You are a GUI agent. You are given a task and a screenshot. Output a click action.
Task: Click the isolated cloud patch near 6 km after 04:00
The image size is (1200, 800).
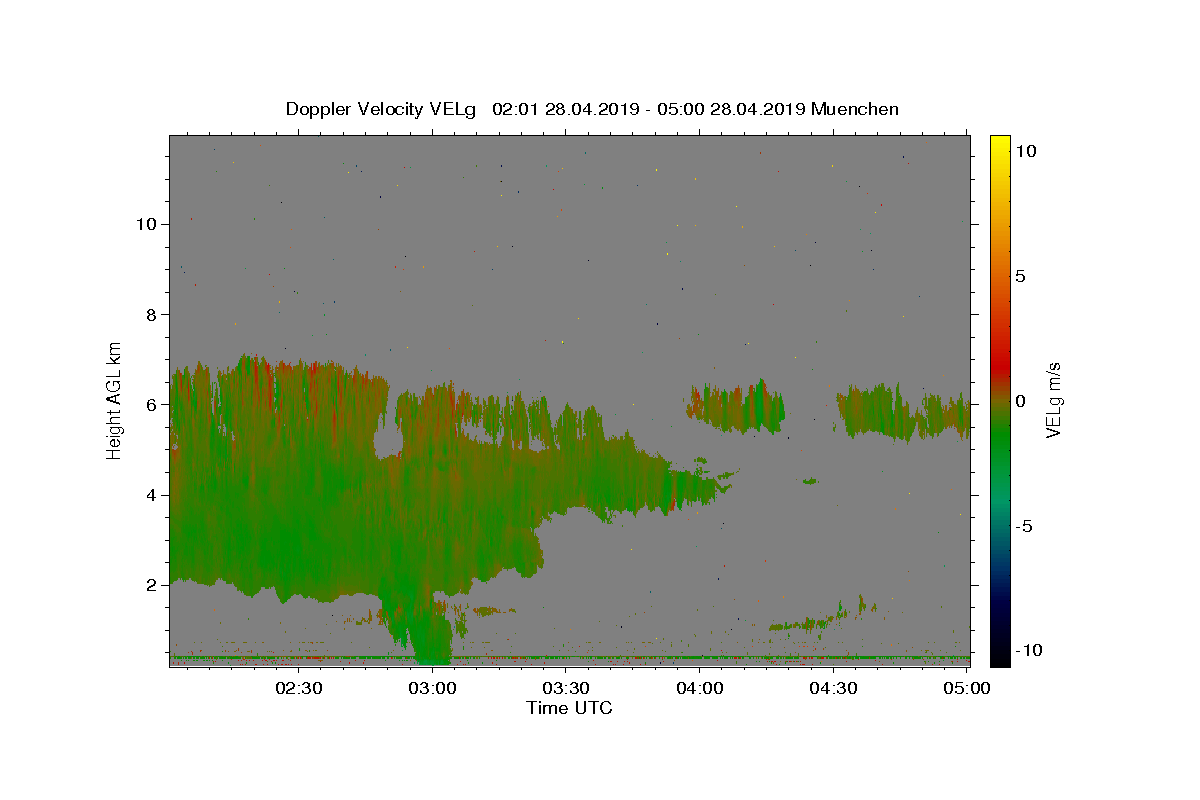click(737, 406)
